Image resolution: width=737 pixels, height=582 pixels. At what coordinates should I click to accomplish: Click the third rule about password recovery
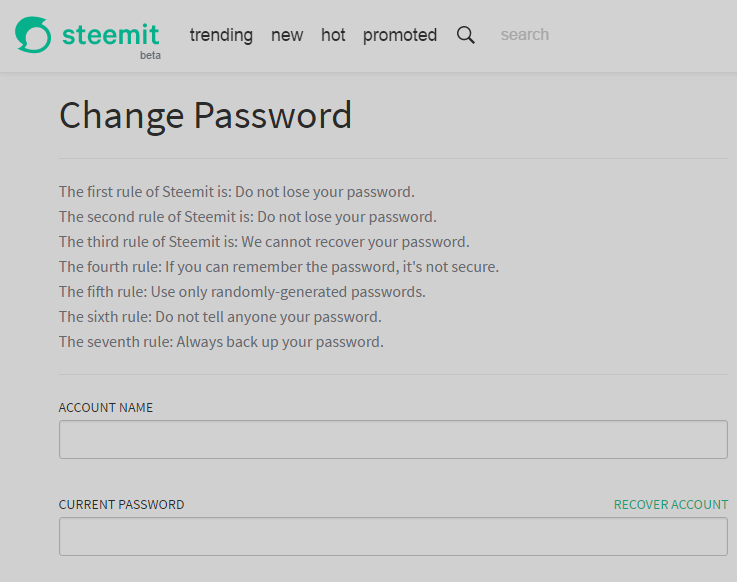(x=264, y=242)
